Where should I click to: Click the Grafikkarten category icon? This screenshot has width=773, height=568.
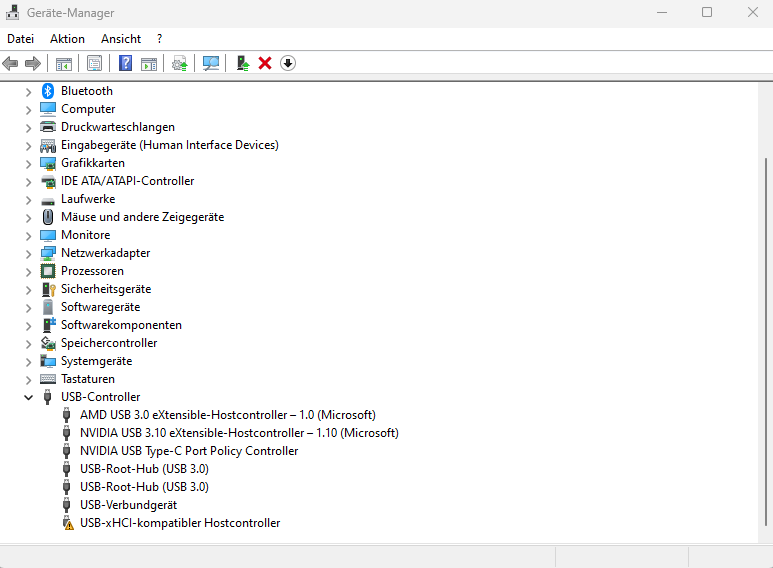(48, 163)
